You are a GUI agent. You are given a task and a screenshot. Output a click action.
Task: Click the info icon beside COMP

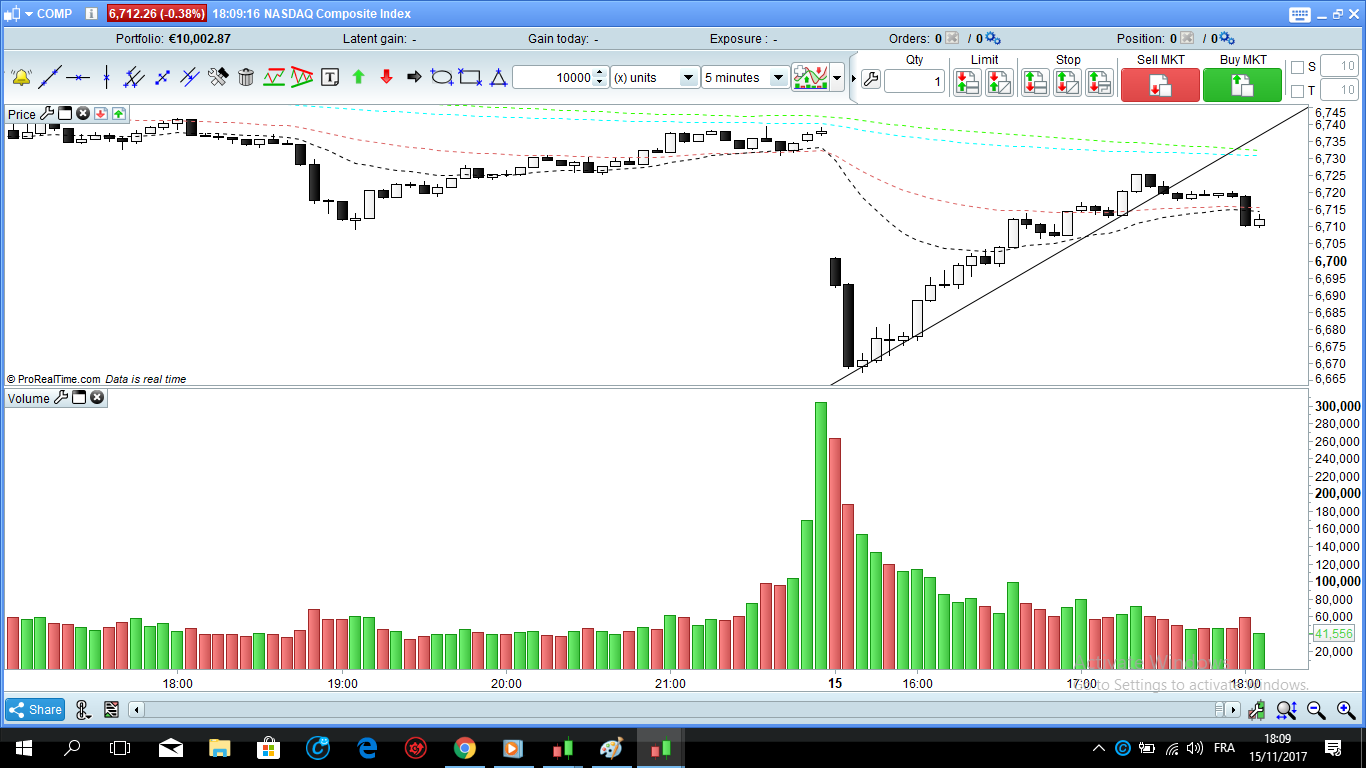[90, 14]
